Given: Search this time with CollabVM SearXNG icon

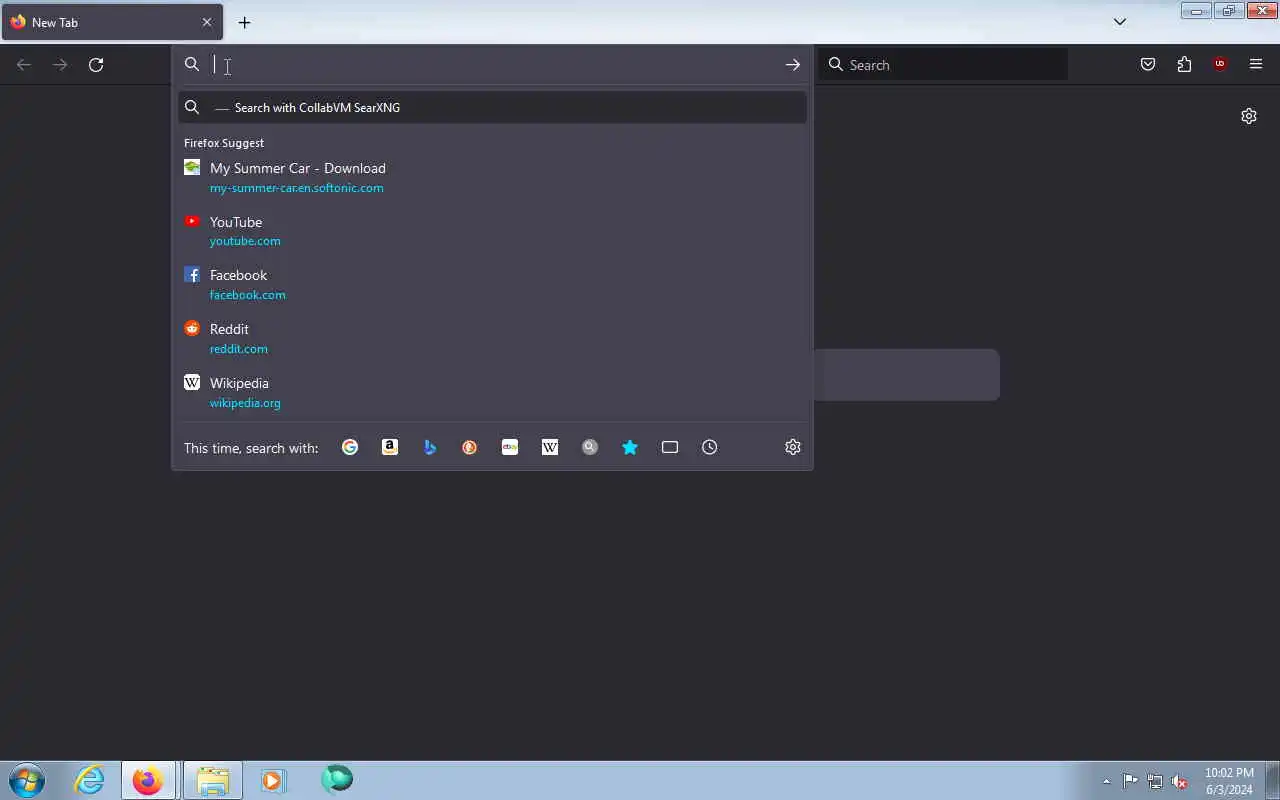Looking at the screenshot, I should (x=590, y=447).
